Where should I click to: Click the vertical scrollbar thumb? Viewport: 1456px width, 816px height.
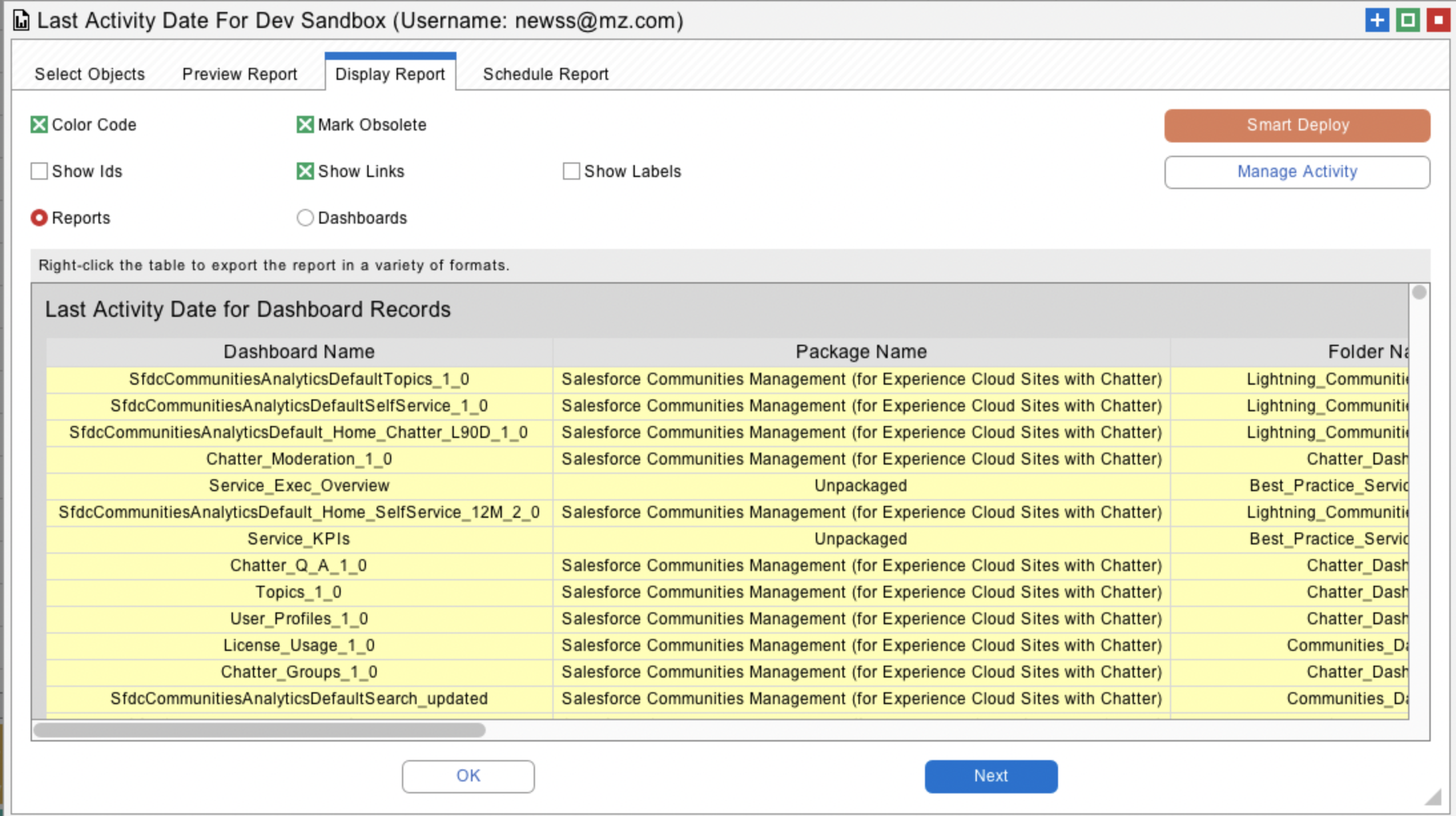pos(1419,292)
